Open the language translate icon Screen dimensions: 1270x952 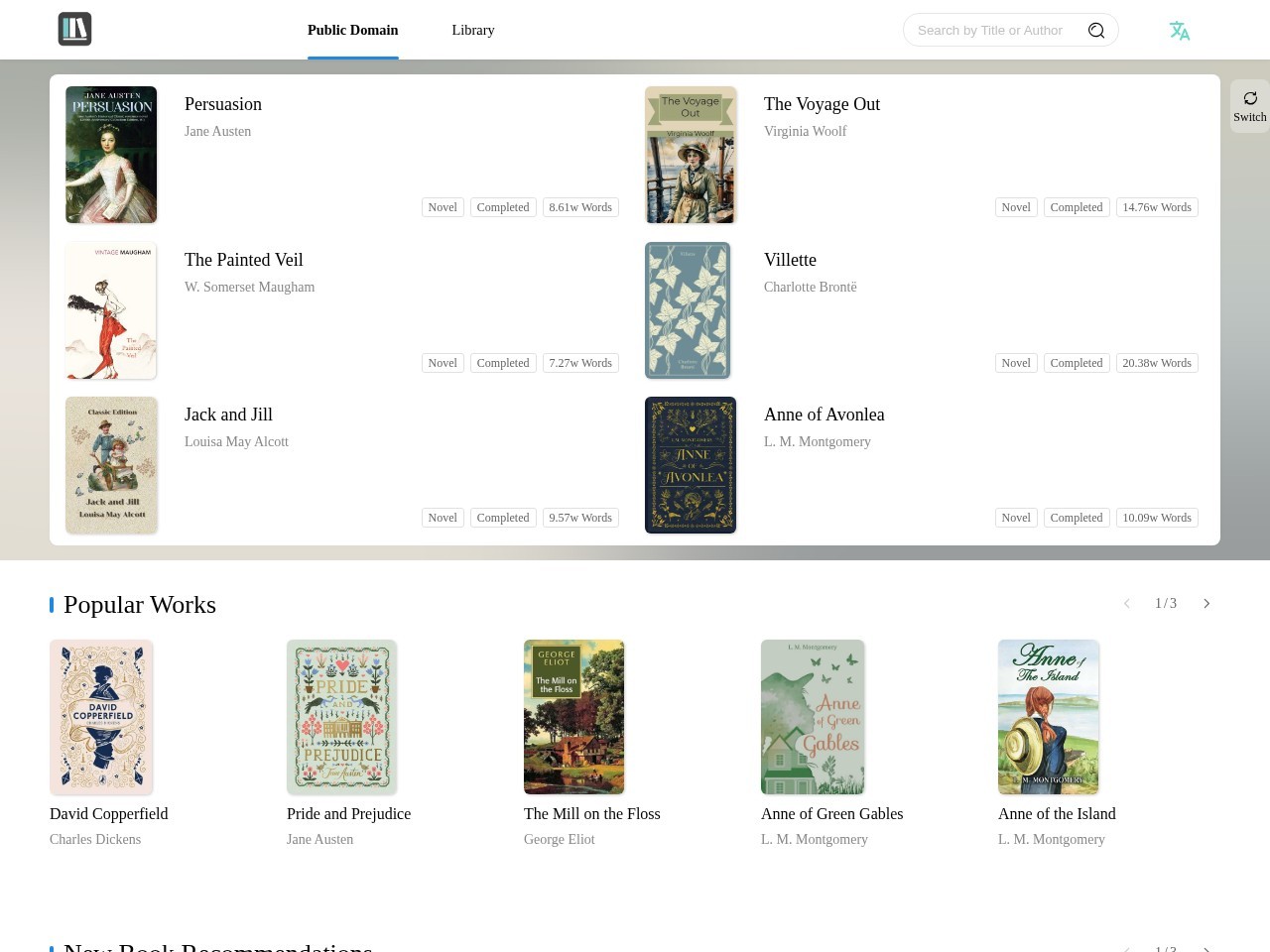[x=1179, y=31]
